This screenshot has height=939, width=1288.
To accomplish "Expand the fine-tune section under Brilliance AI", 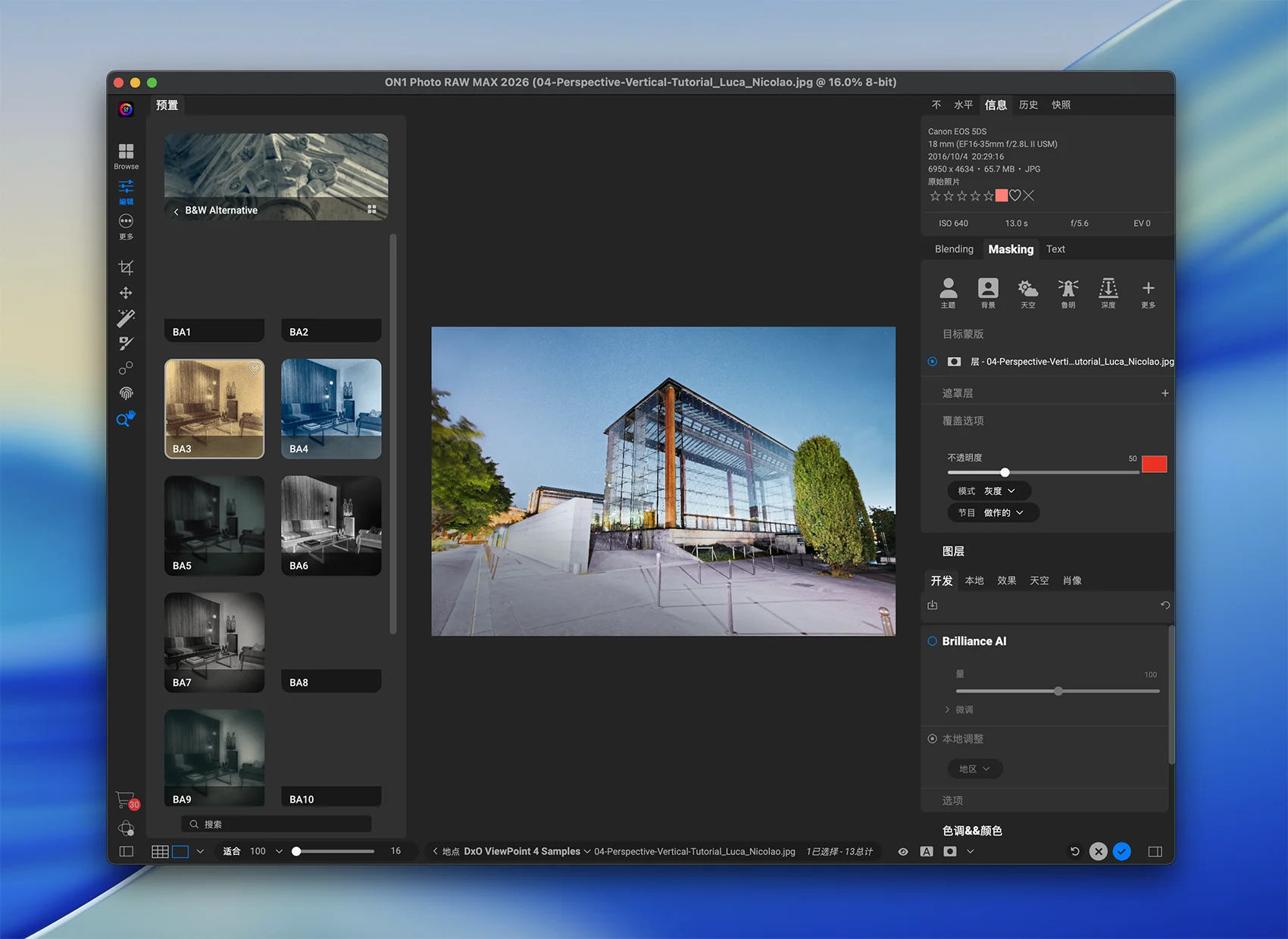I will pos(947,709).
